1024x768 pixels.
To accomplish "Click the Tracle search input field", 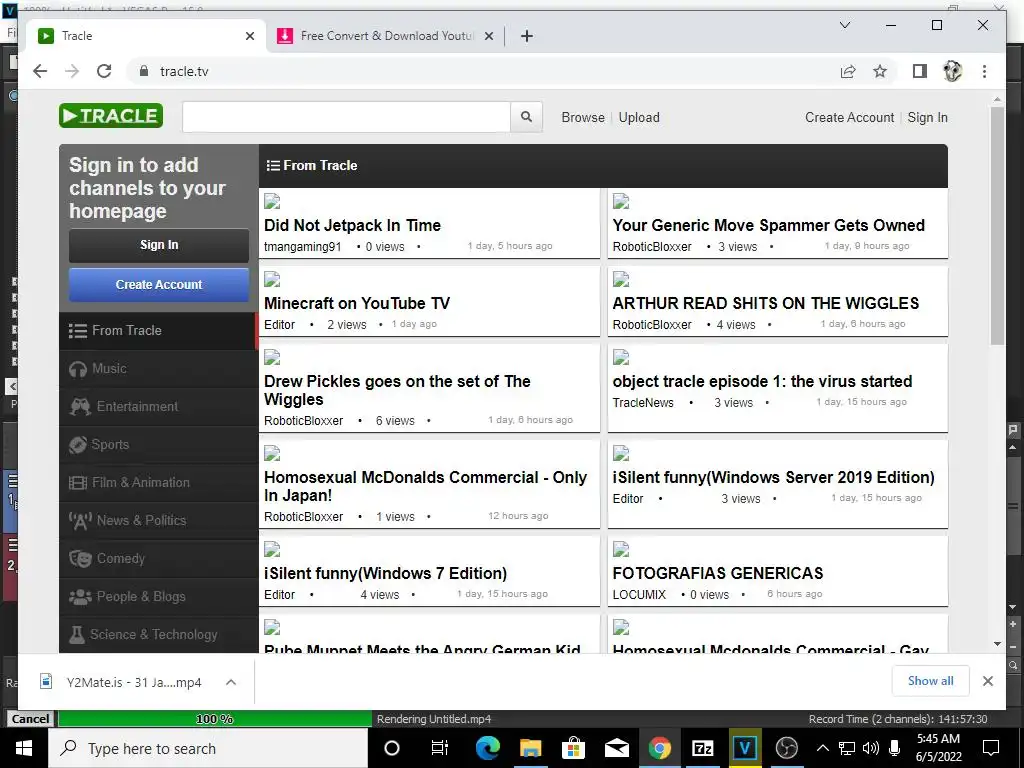I will (x=346, y=117).
